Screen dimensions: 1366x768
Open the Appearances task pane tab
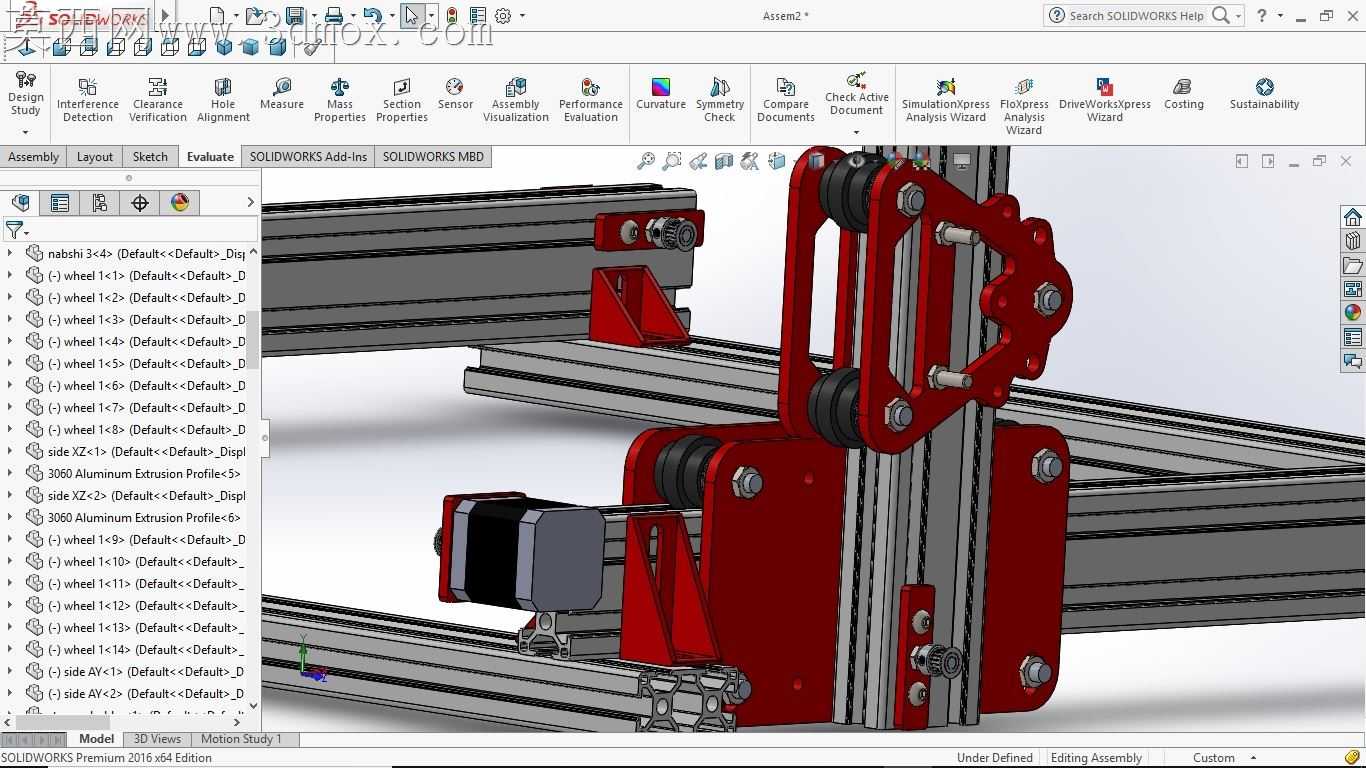coord(1353,313)
